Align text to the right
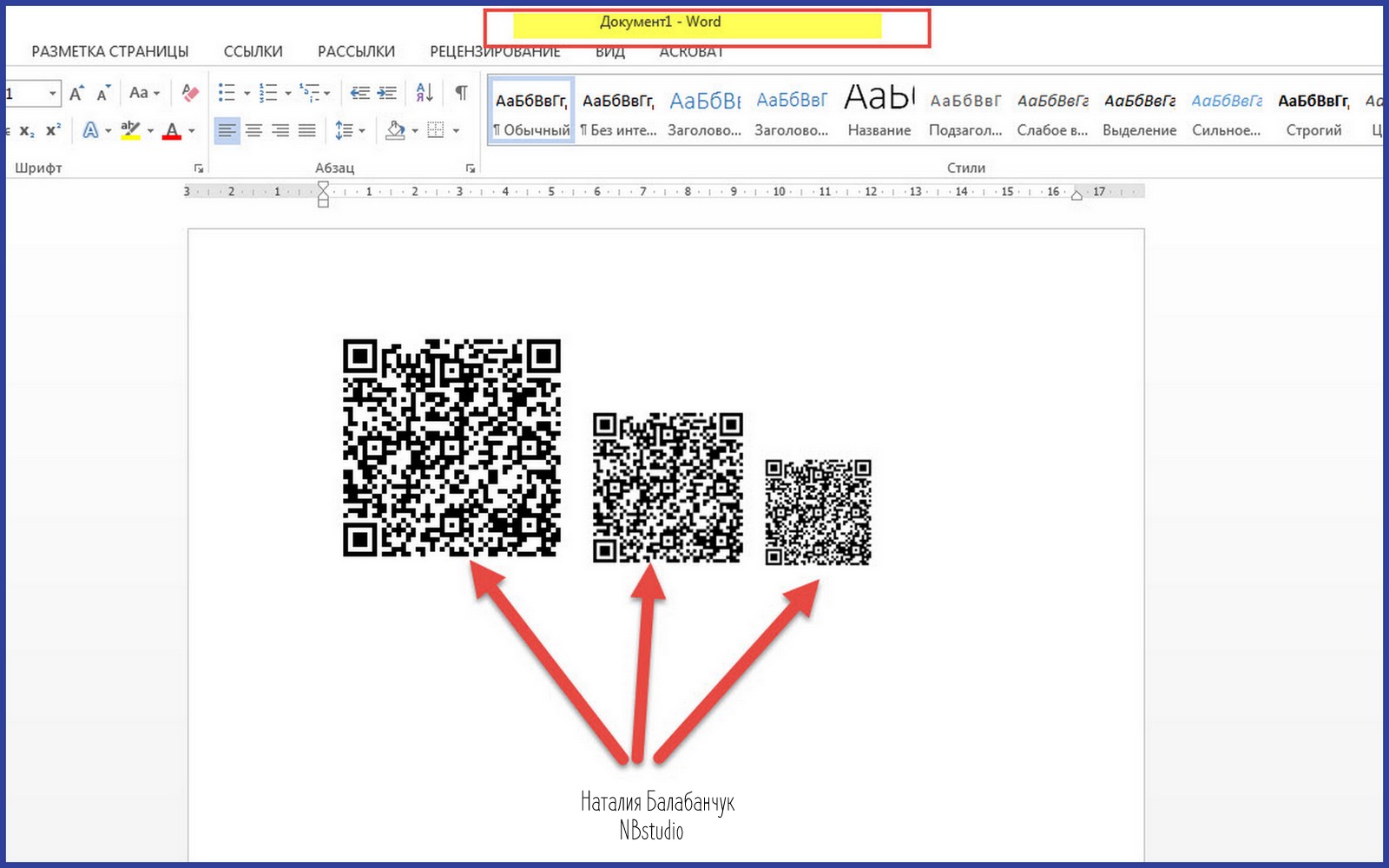 (x=280, y=130)
